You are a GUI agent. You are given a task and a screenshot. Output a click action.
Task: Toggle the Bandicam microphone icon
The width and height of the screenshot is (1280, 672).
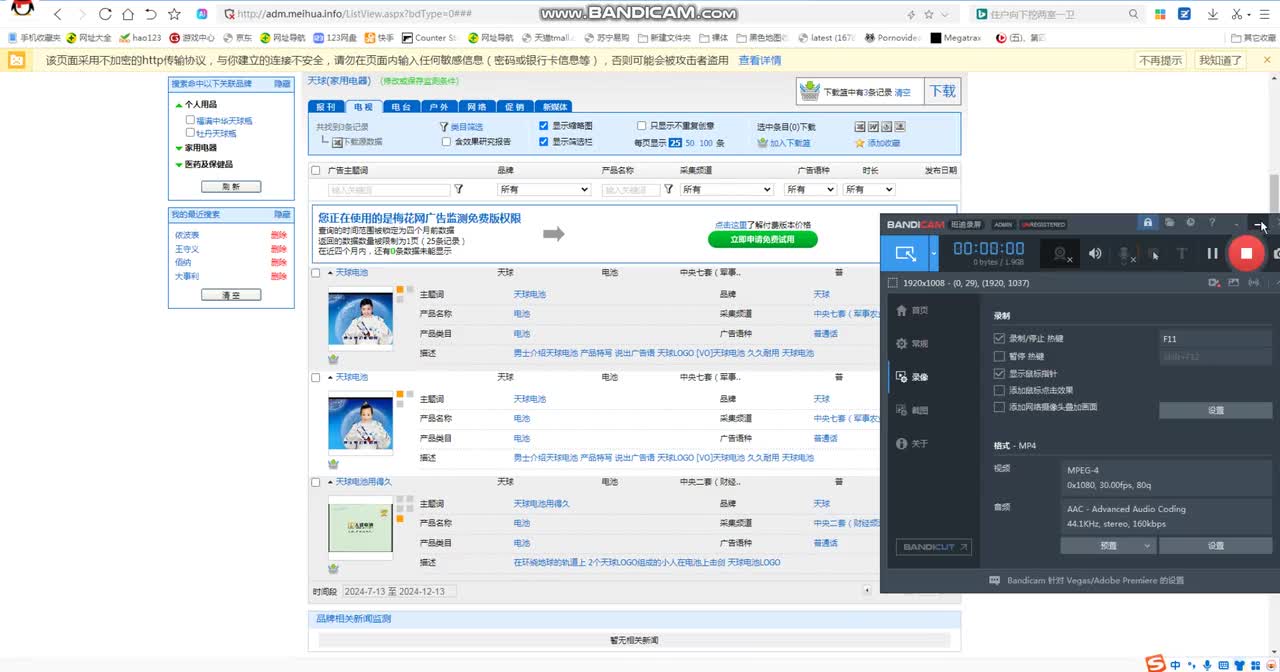1126,254
